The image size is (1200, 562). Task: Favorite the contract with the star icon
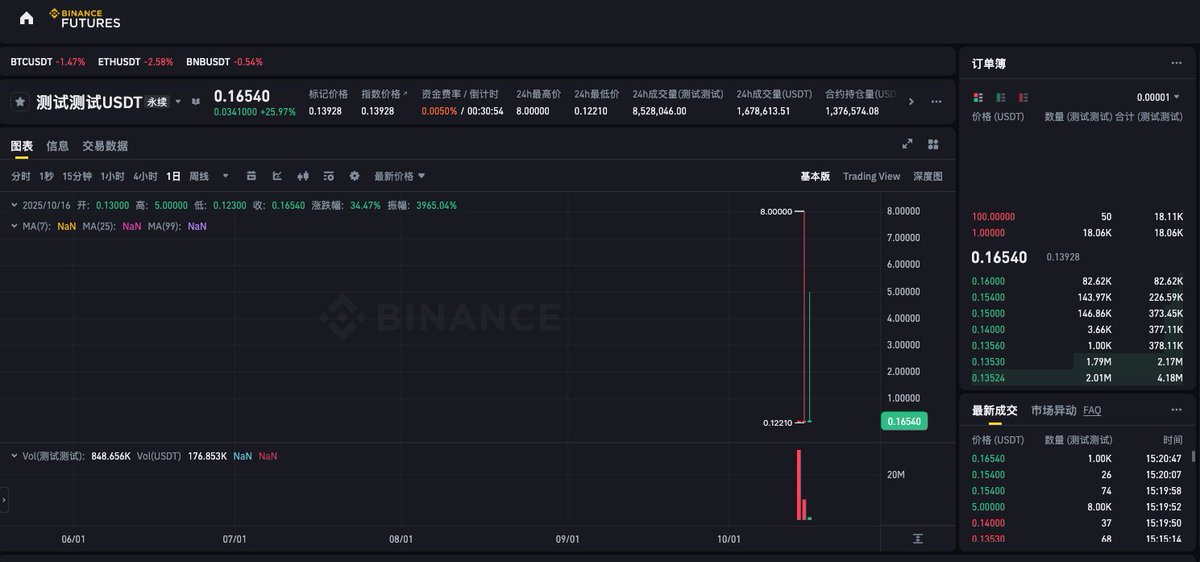tap(20, 102)
